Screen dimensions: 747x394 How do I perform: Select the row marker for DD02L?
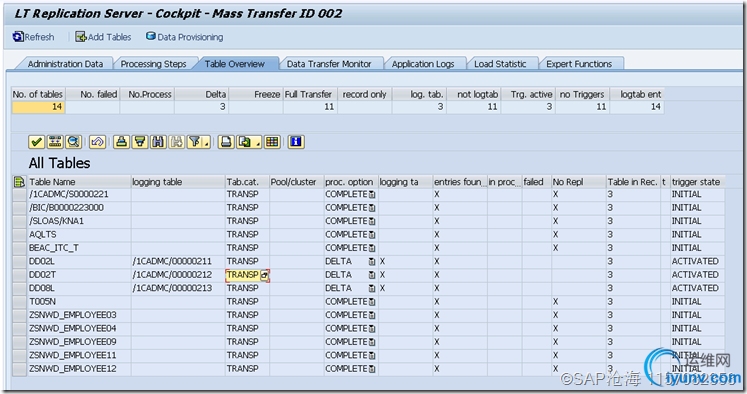tap(19, 261)
